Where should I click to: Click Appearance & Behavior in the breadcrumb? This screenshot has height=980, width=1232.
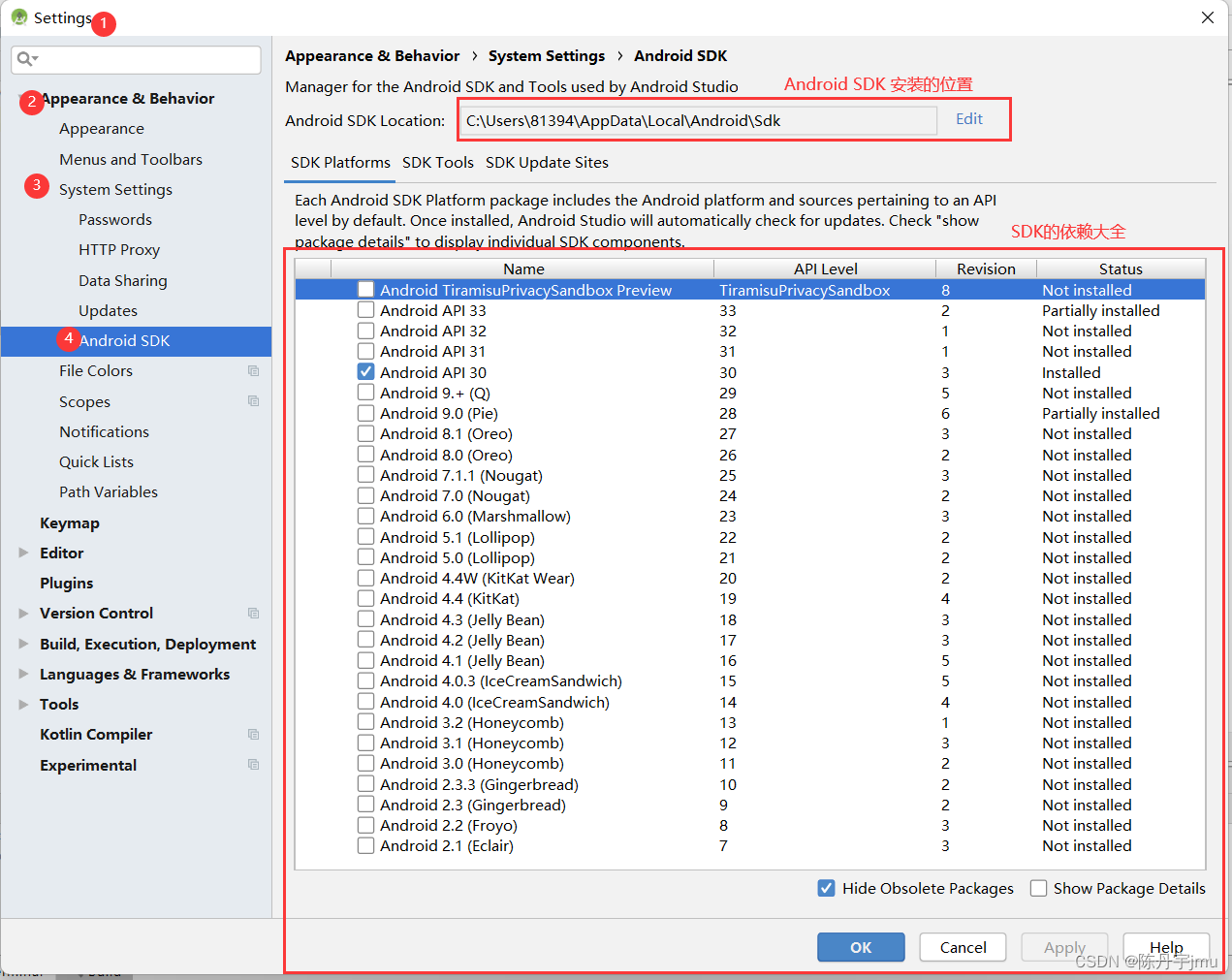pos(372,56)
